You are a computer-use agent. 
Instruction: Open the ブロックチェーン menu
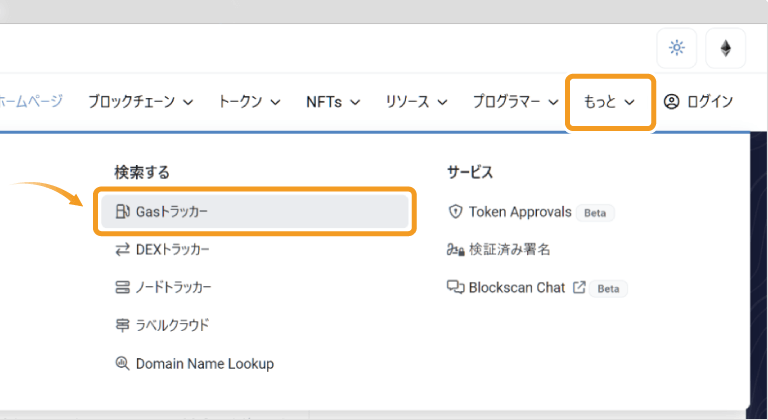141,101
